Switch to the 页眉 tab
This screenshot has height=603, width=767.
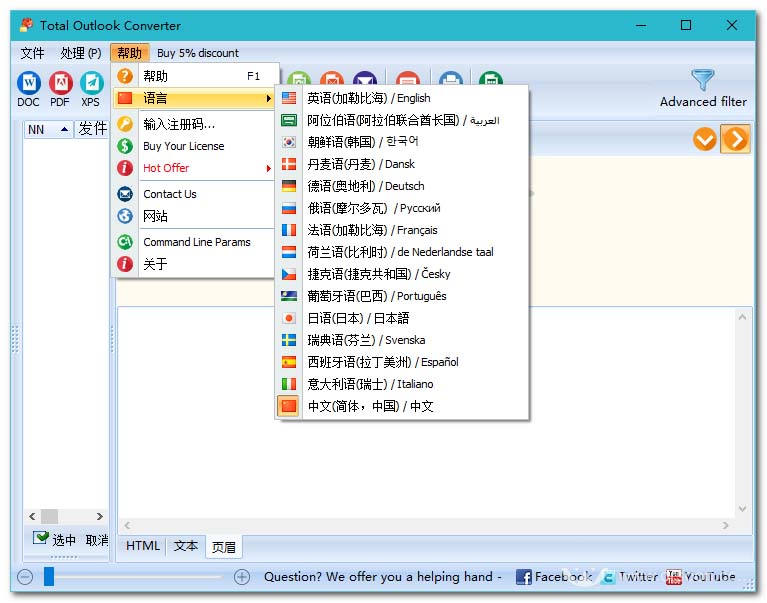click(224, 547)
